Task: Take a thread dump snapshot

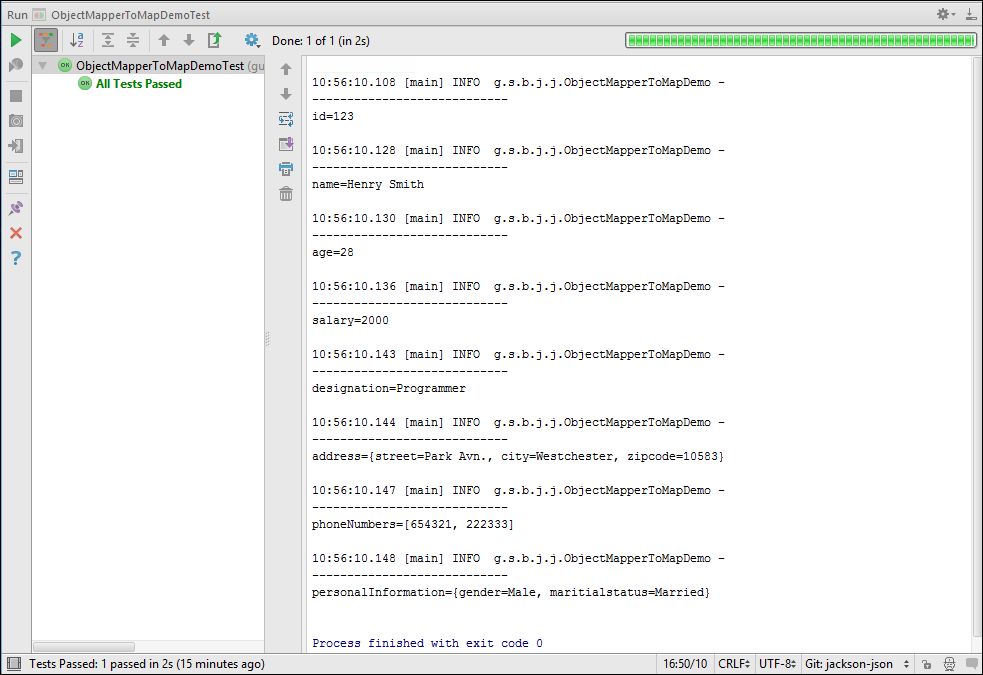Action: 15,120
